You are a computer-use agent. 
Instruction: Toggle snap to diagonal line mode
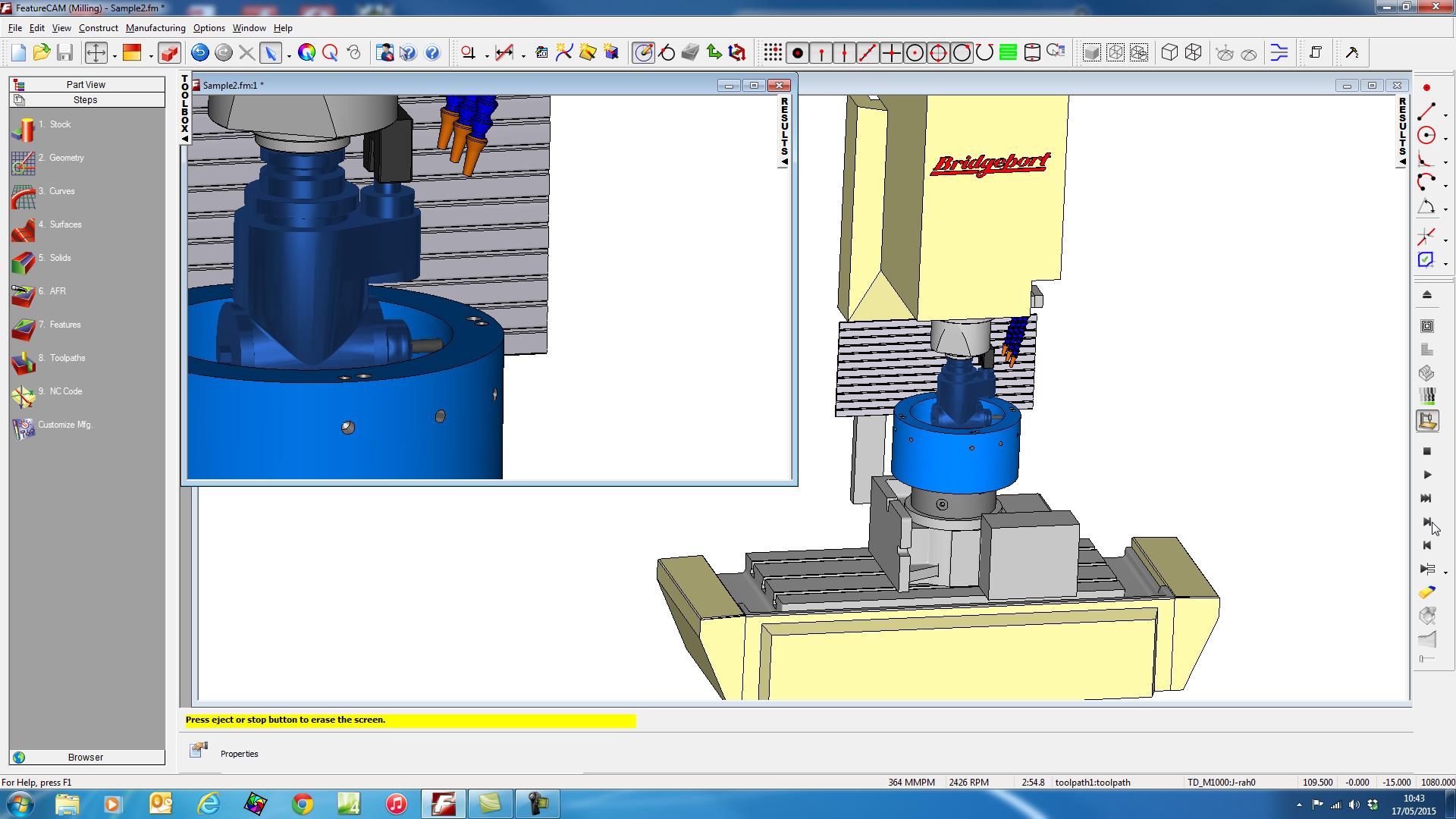(x=868, y=53)
